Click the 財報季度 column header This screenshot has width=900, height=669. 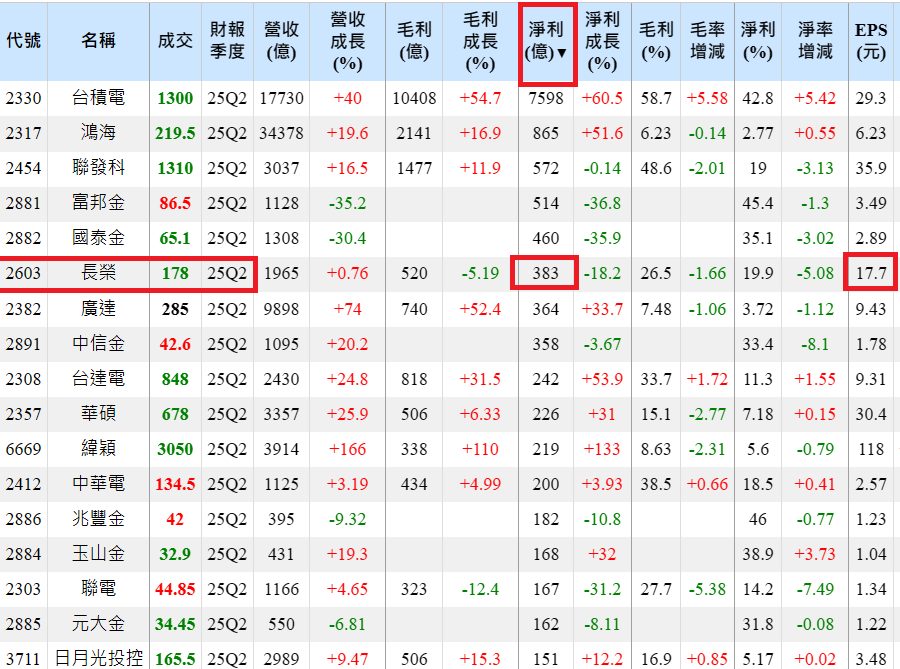pos(227,41)
